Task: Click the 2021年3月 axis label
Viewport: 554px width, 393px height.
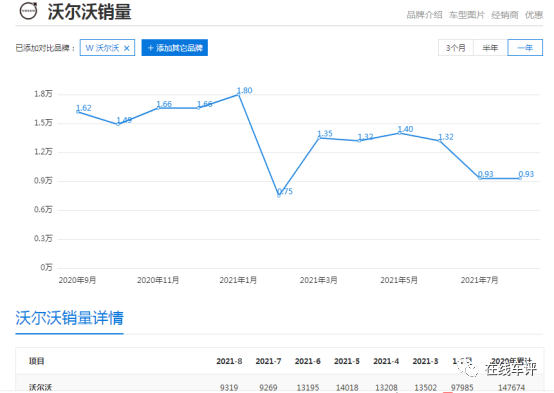Action: [x=319, y=280]
